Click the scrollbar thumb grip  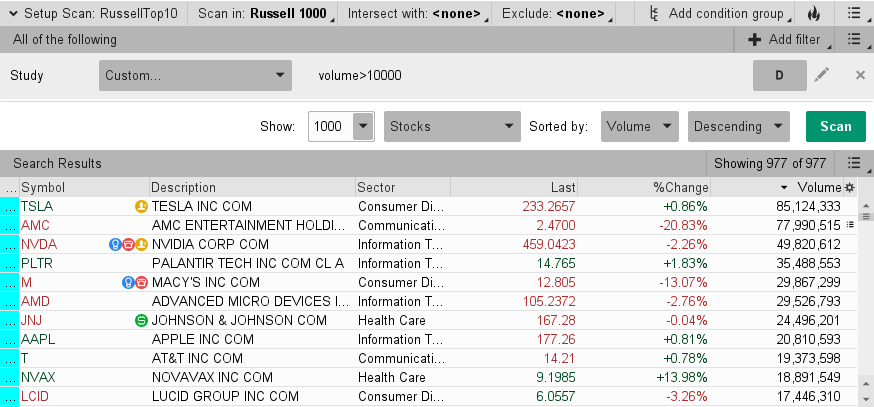coord(866,216)
